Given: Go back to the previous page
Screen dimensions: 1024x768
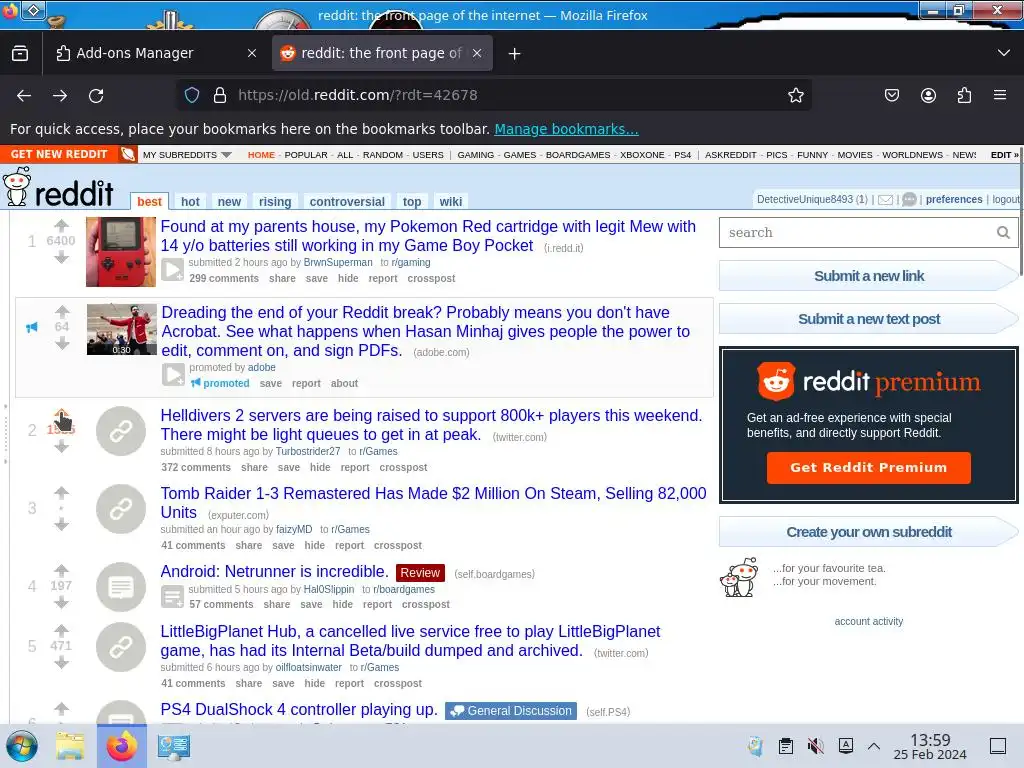Looking at the screenshot, I should click(x=24, y=95).
